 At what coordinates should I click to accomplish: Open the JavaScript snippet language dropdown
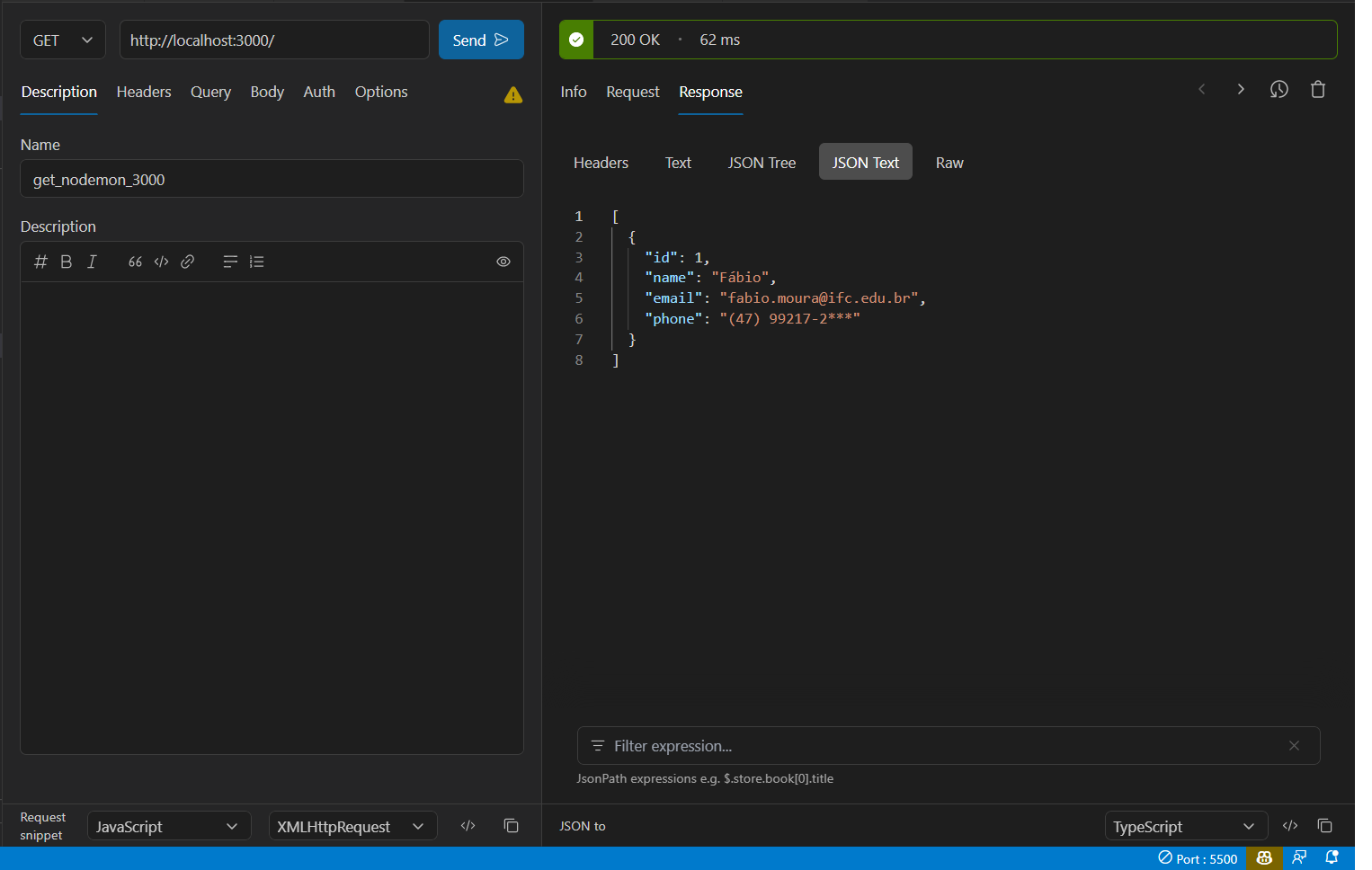(167, 826)
